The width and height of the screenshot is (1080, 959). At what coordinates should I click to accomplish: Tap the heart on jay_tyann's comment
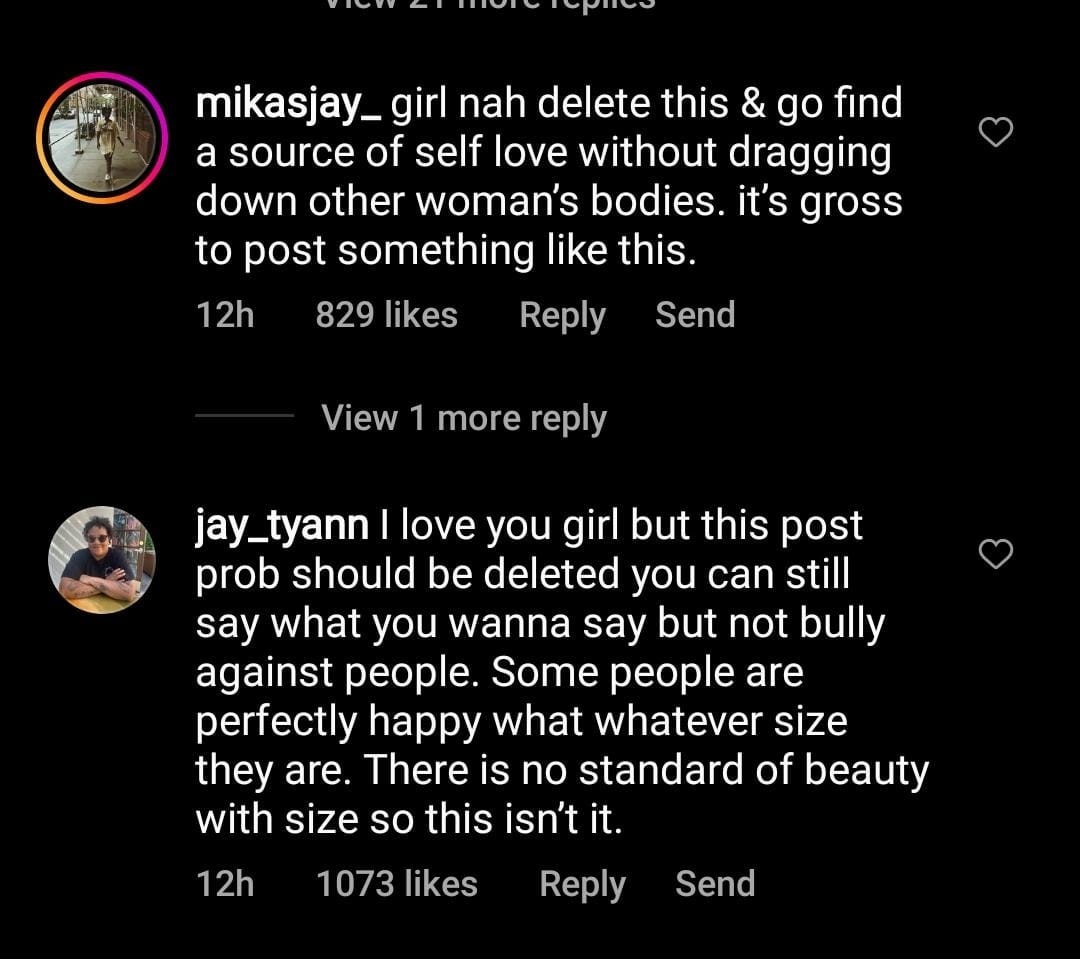pos(995,553)
